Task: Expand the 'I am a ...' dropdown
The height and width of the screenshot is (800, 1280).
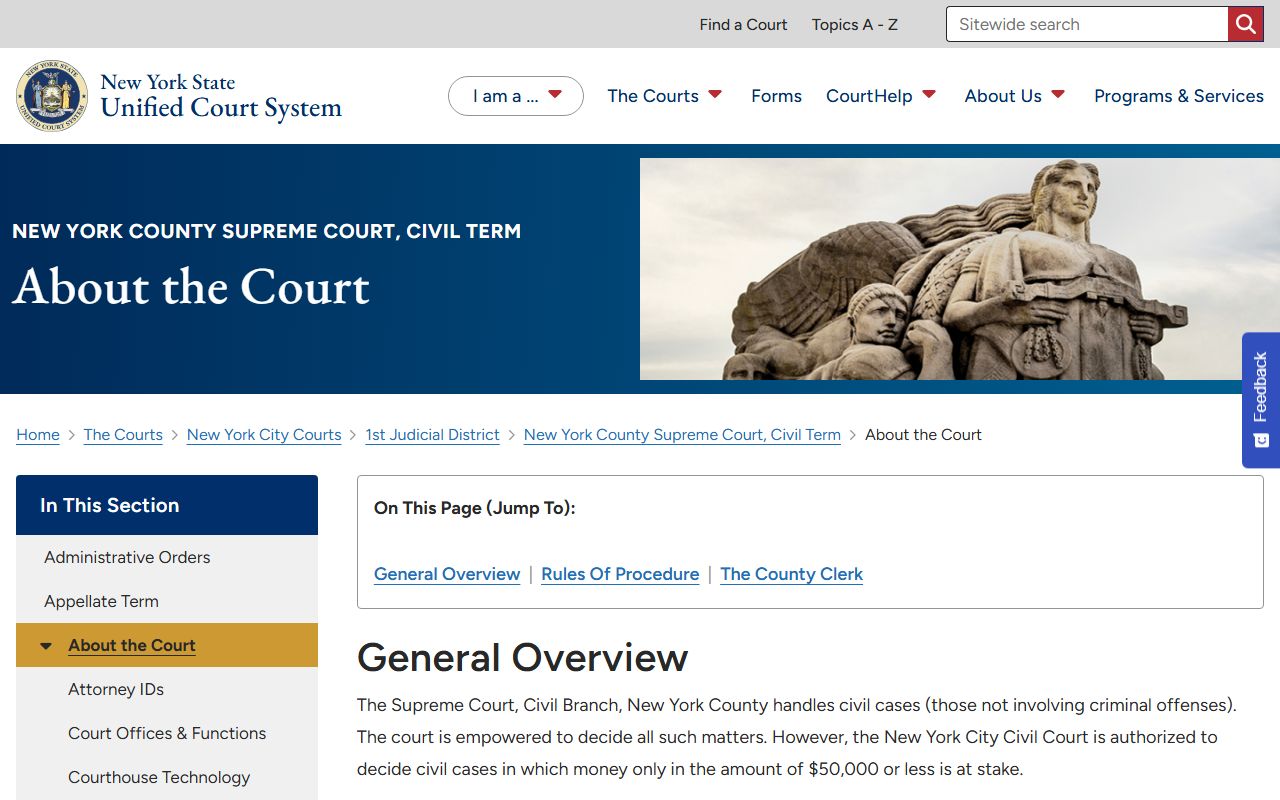Action: click(x=516, y=96)
